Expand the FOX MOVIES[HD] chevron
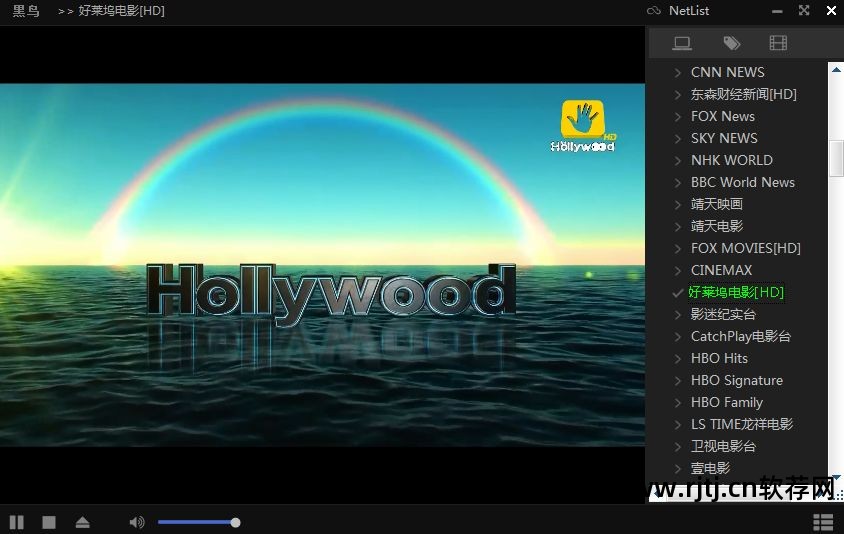The height and width of the screenshot is (534, 844). (678, 249)
